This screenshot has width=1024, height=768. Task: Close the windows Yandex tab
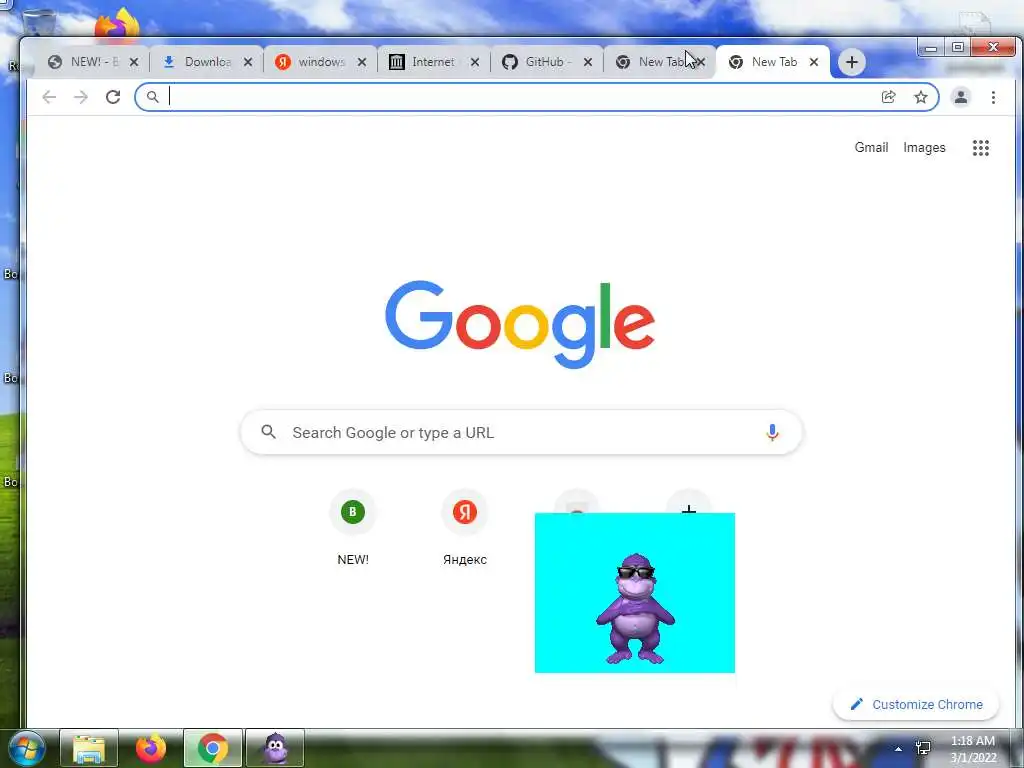[362, 62]
